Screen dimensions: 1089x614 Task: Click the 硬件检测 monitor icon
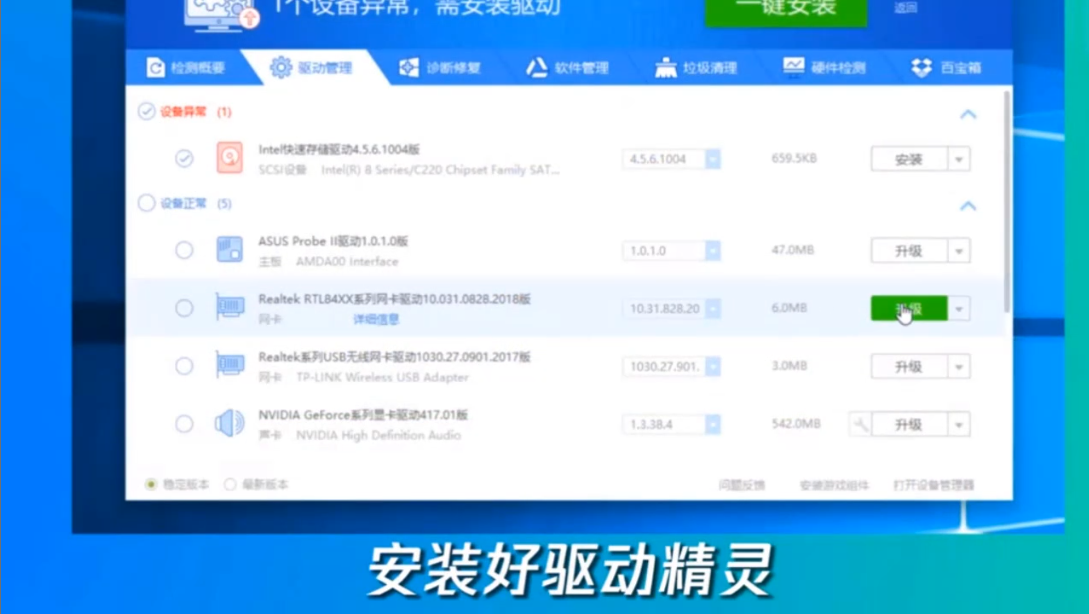tap(793, 66)
